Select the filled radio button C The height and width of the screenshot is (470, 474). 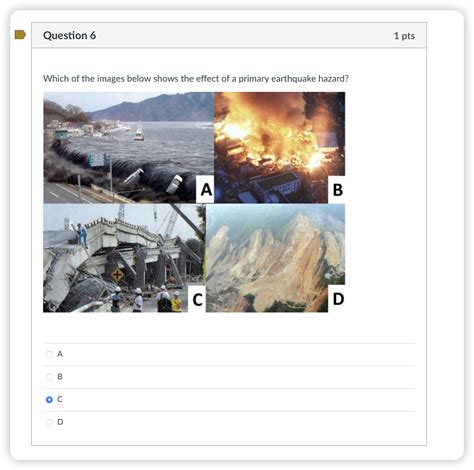[49, 399]
